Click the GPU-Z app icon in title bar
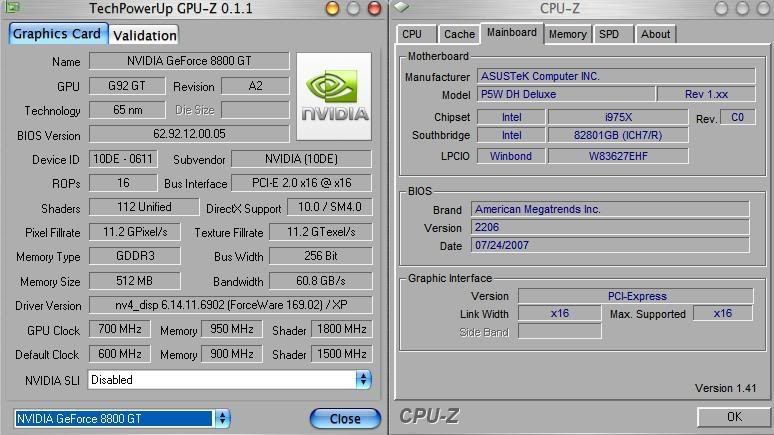Image resolution: width=774 pixels, height=435 pixels. [x=12, y=7]
